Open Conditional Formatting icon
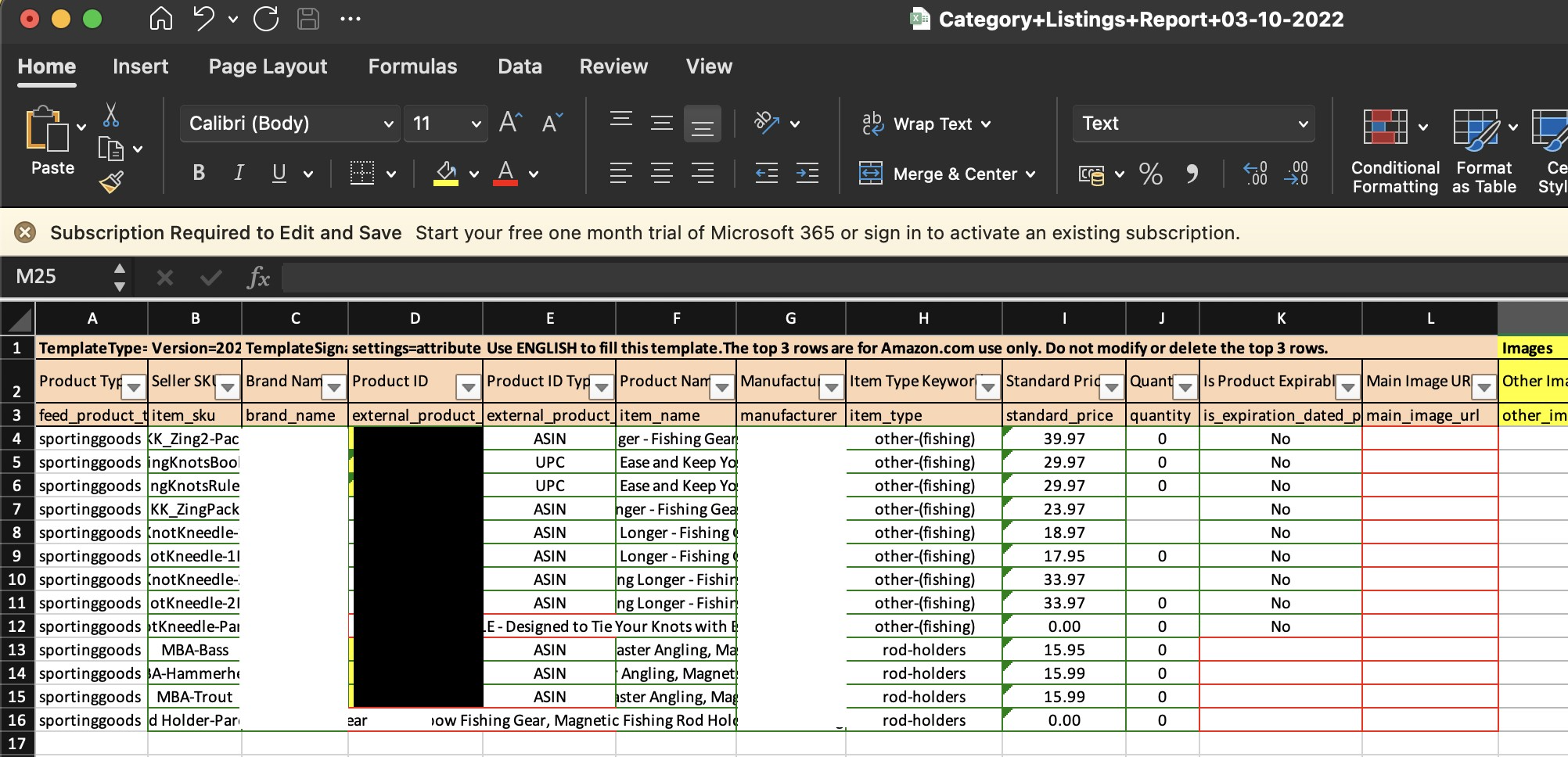This screenshot has width=1568, height=757. pos(1385,127)
